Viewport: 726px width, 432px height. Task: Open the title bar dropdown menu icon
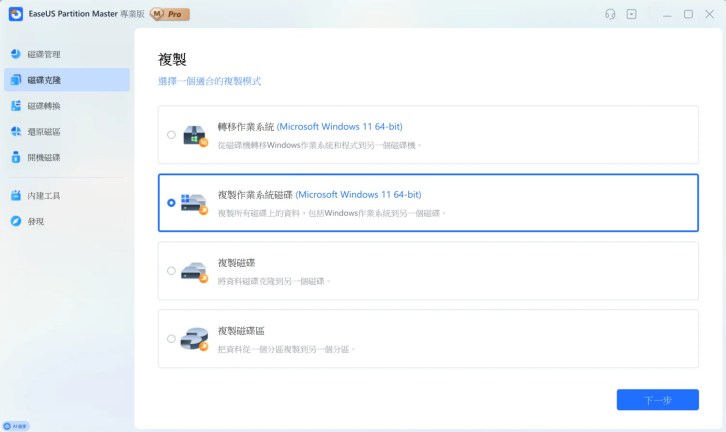(632, 14)
